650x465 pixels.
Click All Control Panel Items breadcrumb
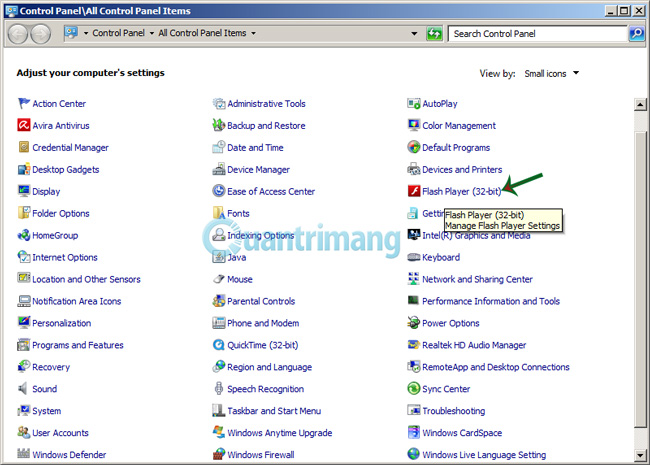pyautogui.click(x=202, y=33)
